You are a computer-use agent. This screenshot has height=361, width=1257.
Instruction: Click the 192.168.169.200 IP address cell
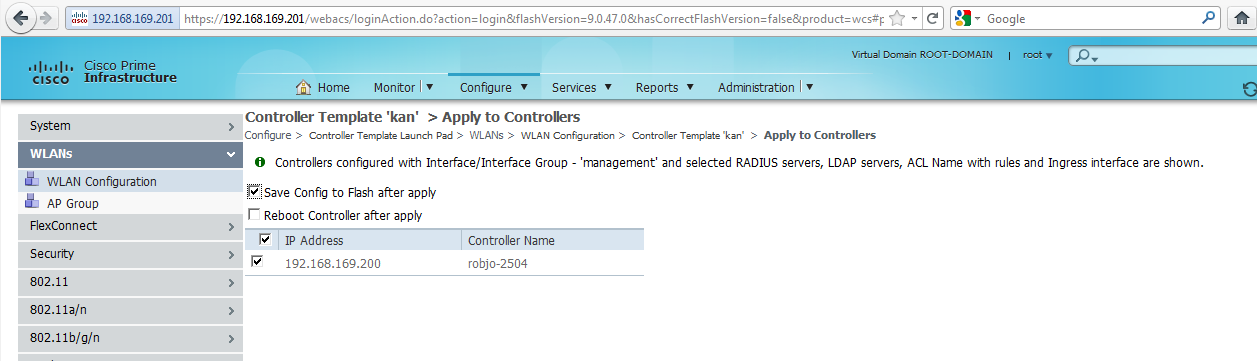pos(333,264)
